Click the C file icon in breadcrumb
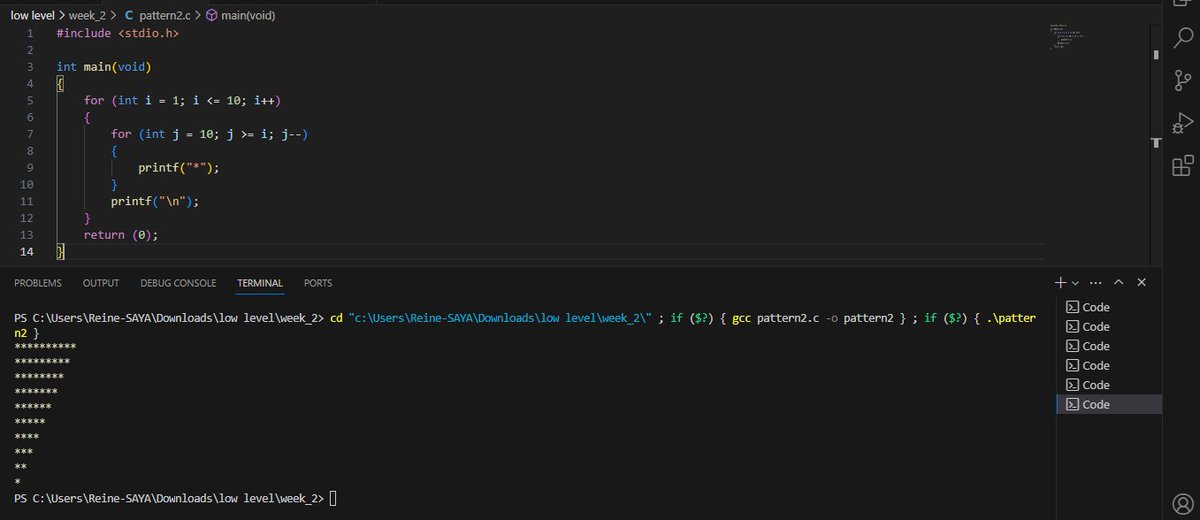1200x520 pixels. pyautogui.click(x=130, y=16)
